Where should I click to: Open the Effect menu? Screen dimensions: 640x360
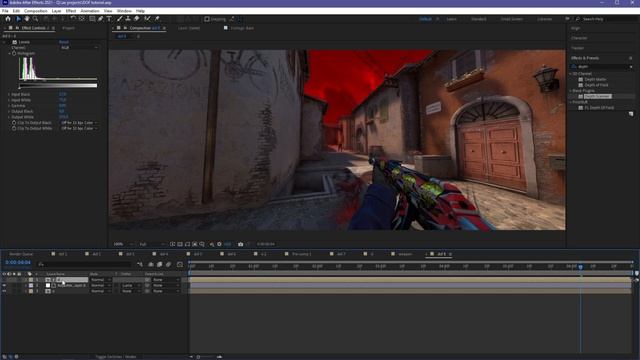pyautogui.click(x=71, y=11)
